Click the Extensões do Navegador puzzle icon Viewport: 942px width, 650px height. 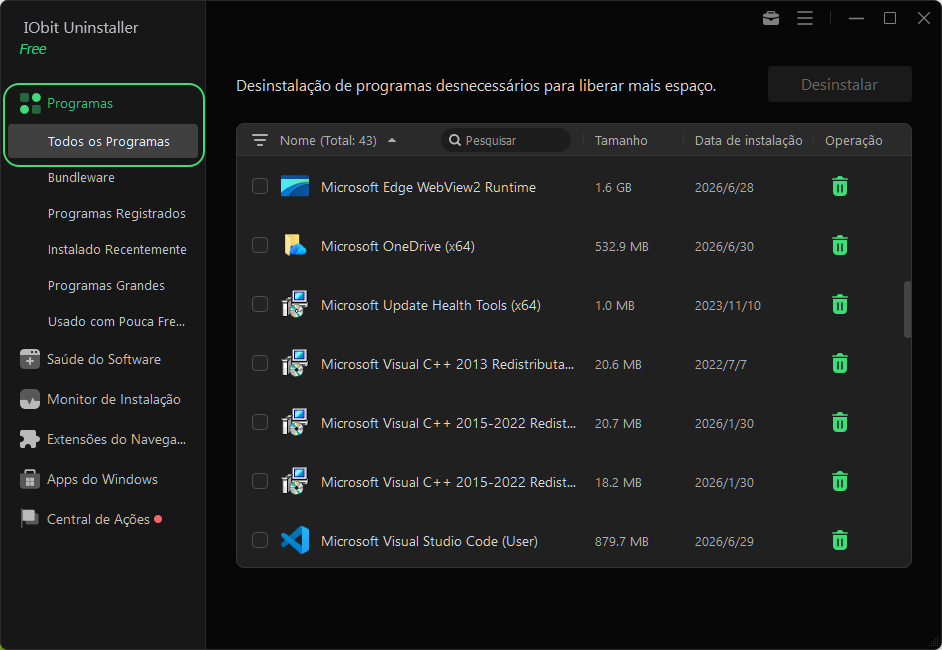(30, 439)
